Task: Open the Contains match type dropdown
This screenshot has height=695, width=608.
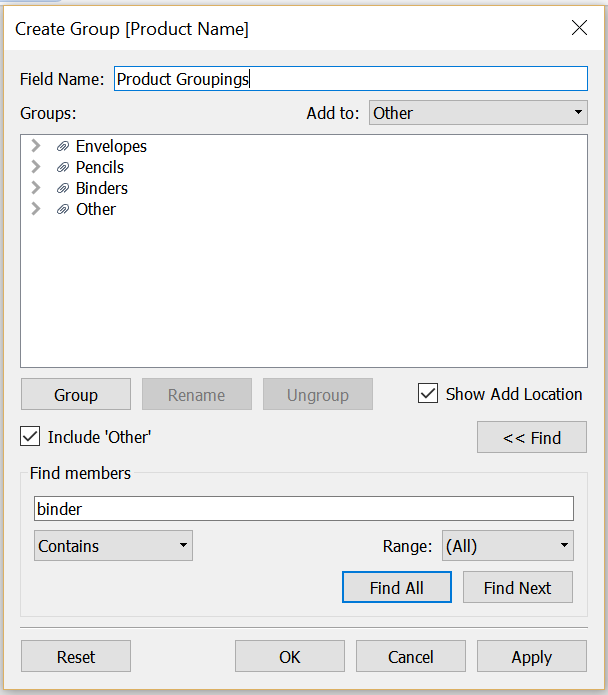Action: [113, 546]
